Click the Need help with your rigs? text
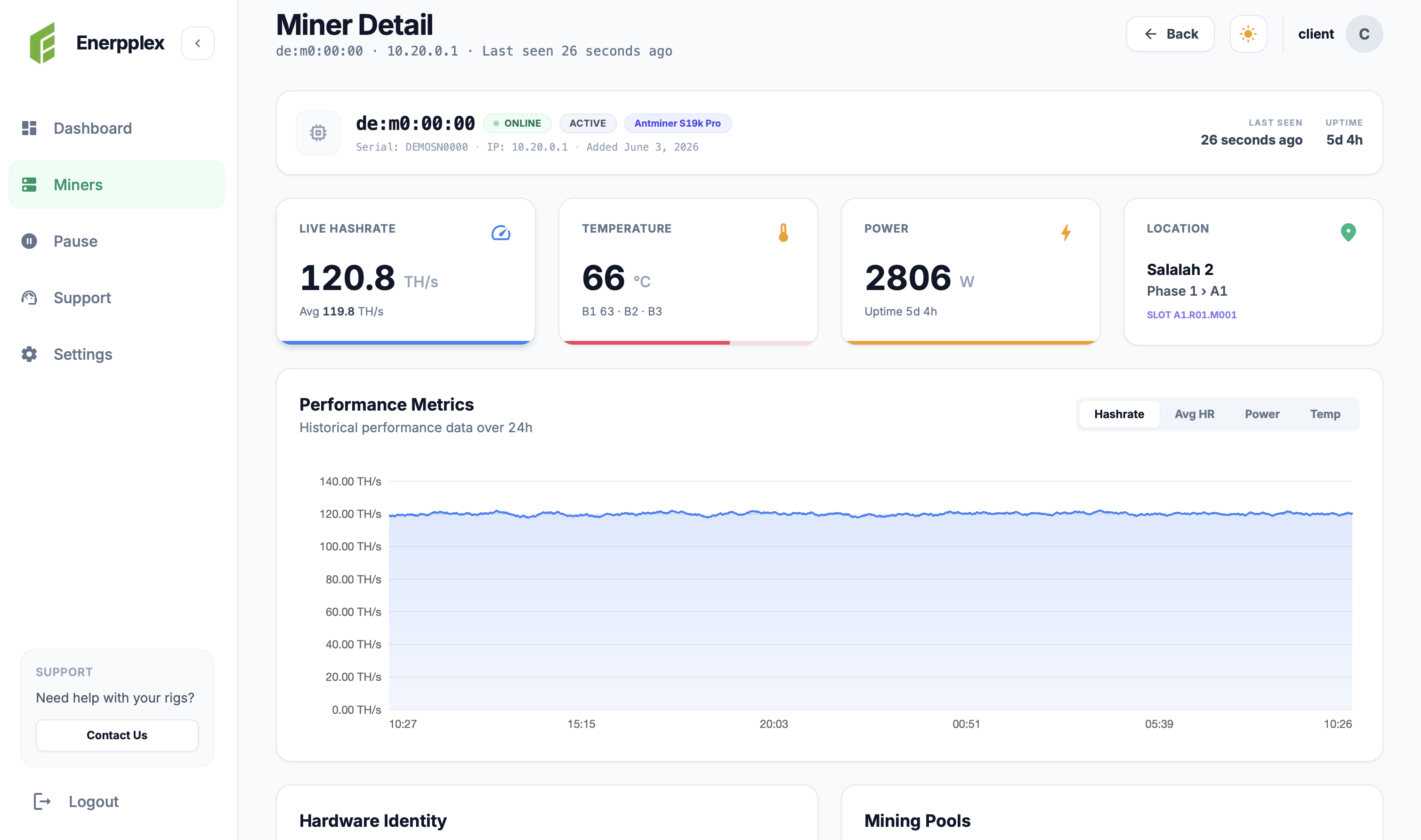 click(115, 698)
